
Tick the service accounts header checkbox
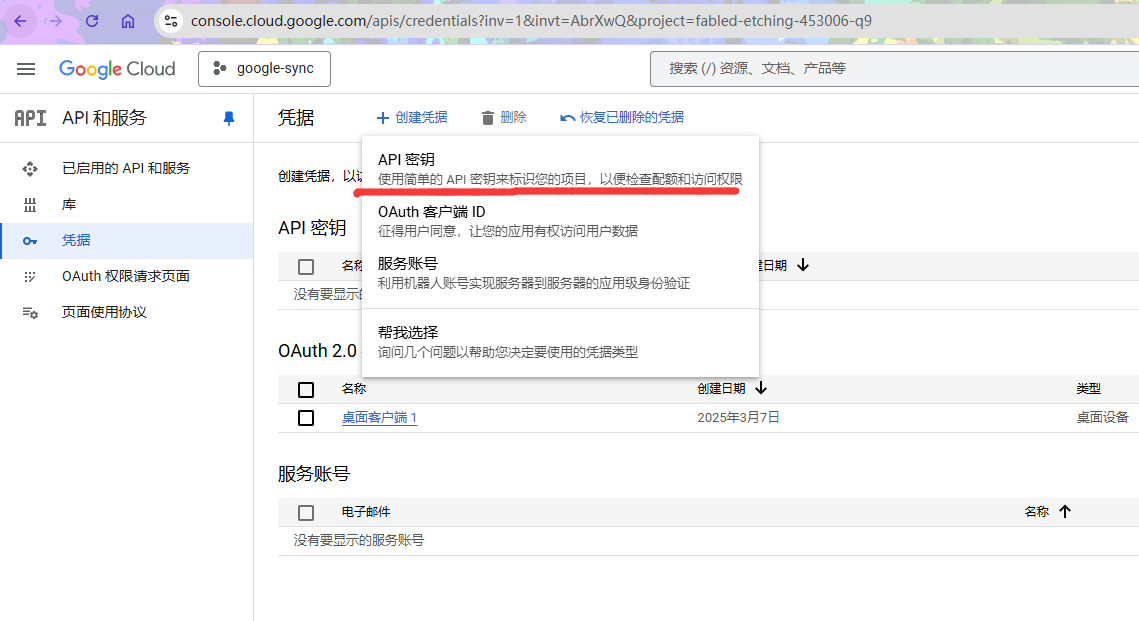click(306, 513)
